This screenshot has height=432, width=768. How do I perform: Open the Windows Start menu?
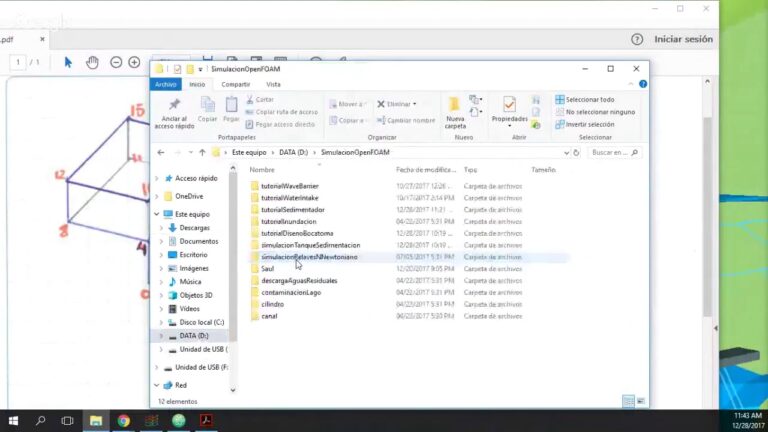[x=13, y=421]
